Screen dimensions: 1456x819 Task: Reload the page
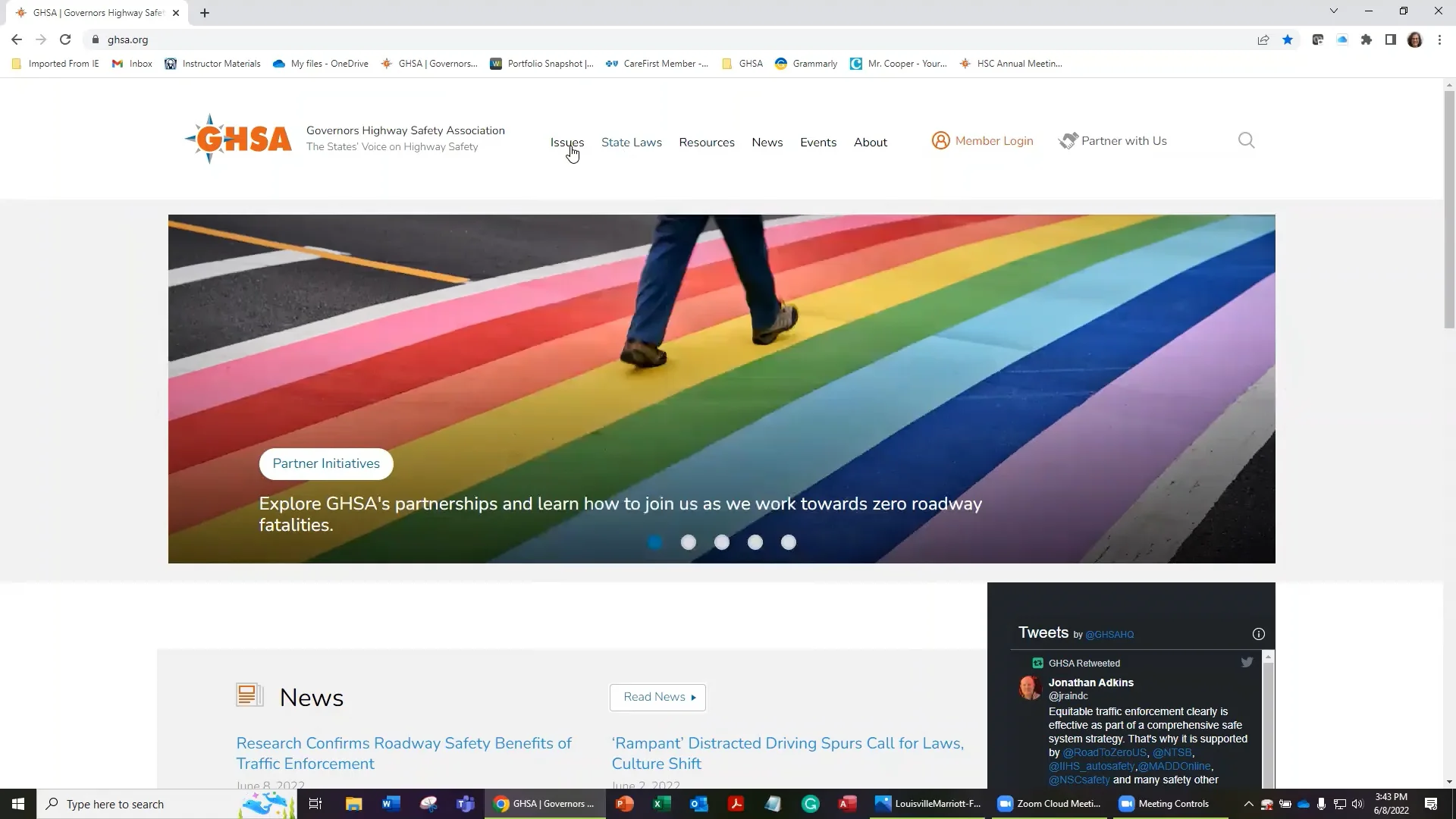[65, 40]
